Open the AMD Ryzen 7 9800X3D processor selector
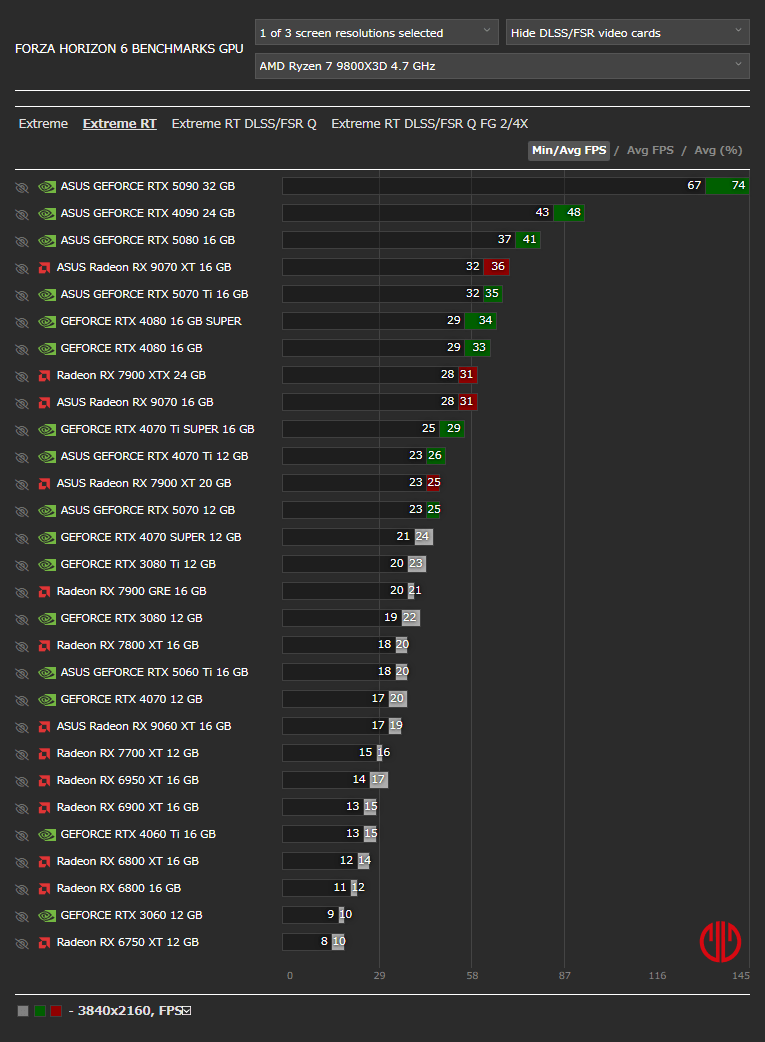The image size is (765, 1042). click(x=502, y=66)
